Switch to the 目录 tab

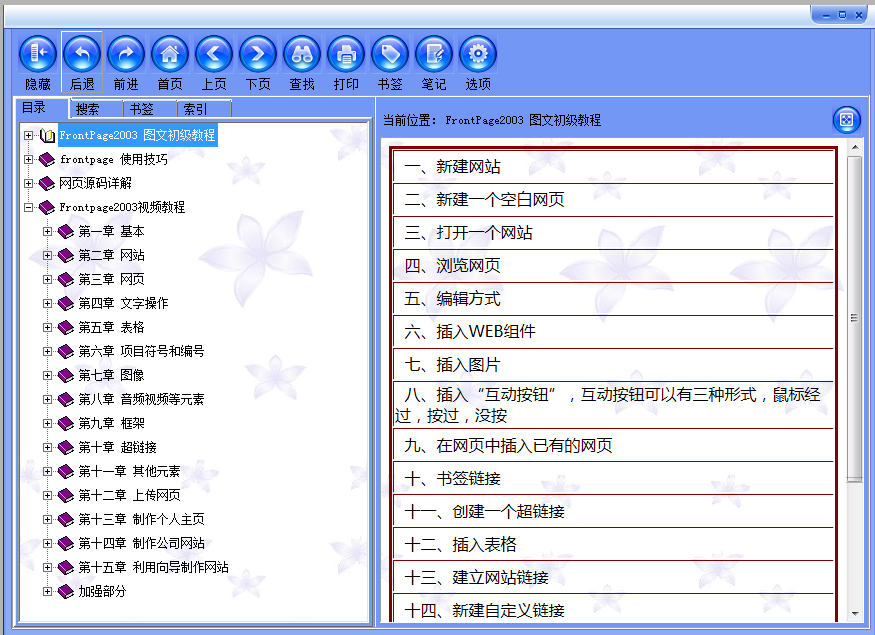point(41,108)
